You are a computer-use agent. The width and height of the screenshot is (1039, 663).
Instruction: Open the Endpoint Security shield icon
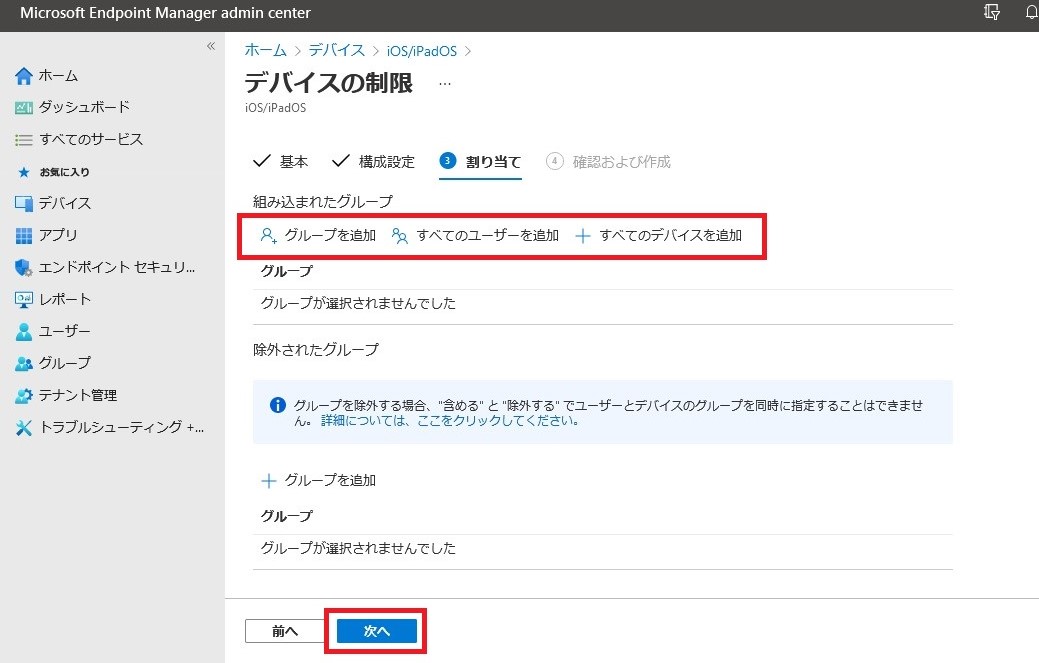point(23,268)
